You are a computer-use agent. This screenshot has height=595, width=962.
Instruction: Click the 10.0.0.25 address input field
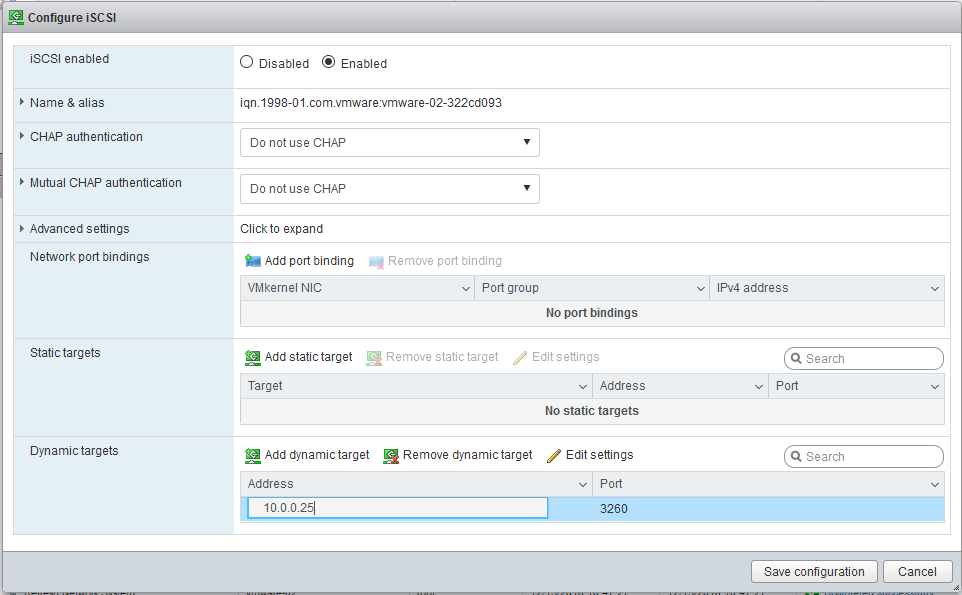click(x=398, y=508)
